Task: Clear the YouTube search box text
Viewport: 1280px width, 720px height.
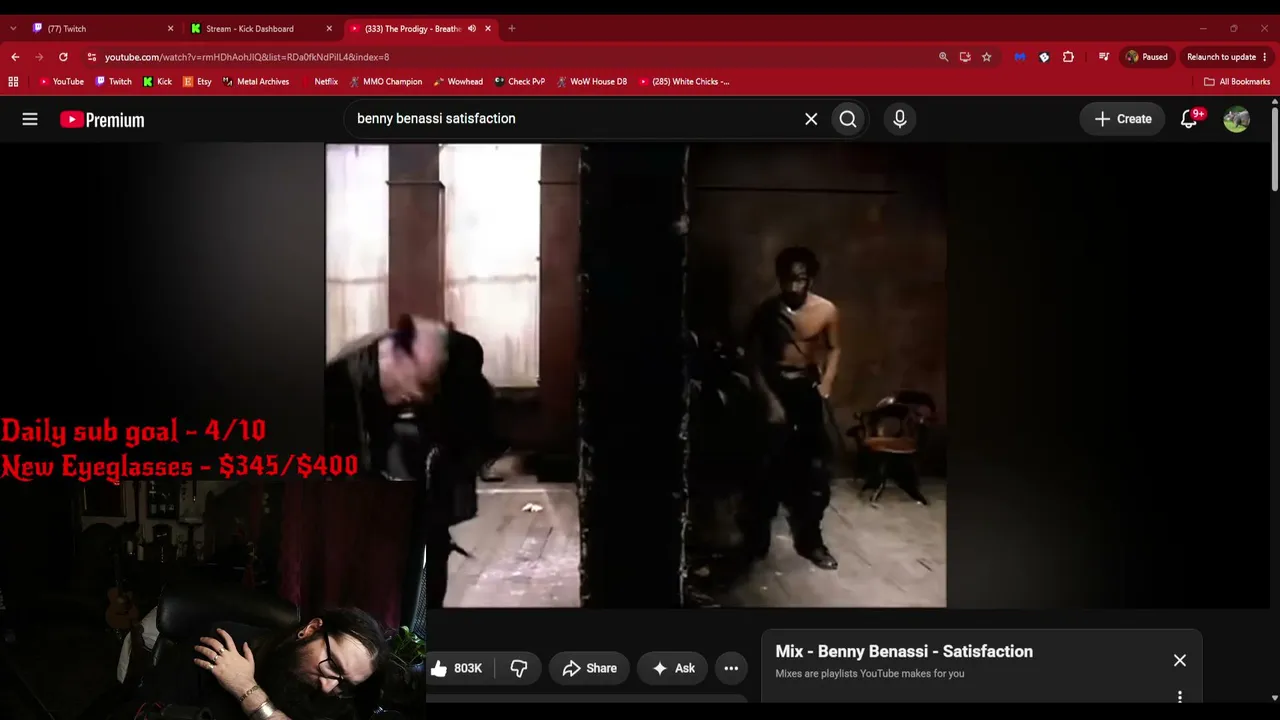Action: (x=811, y=119)
